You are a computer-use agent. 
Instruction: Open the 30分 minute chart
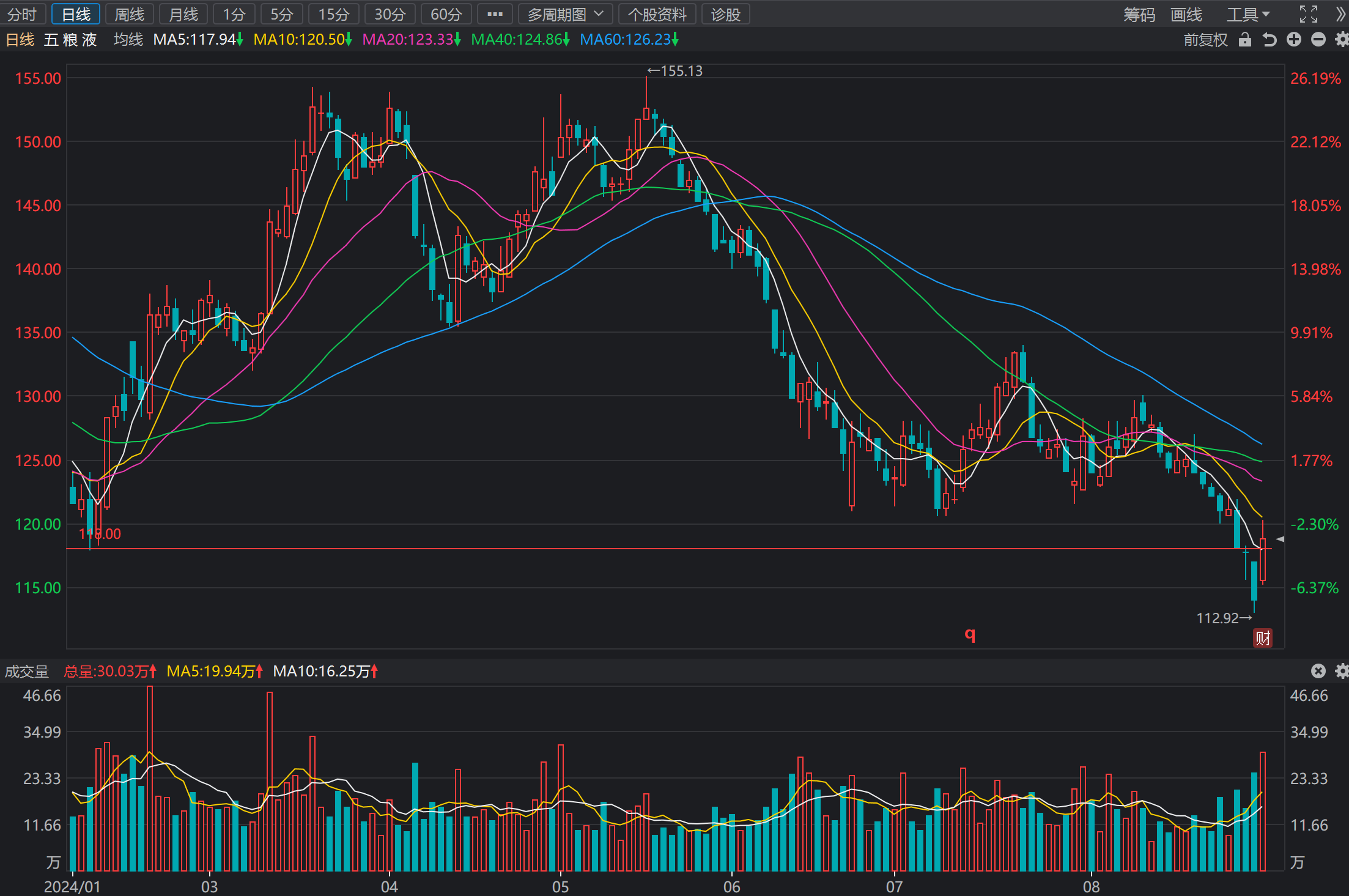[x=390, y=14]
